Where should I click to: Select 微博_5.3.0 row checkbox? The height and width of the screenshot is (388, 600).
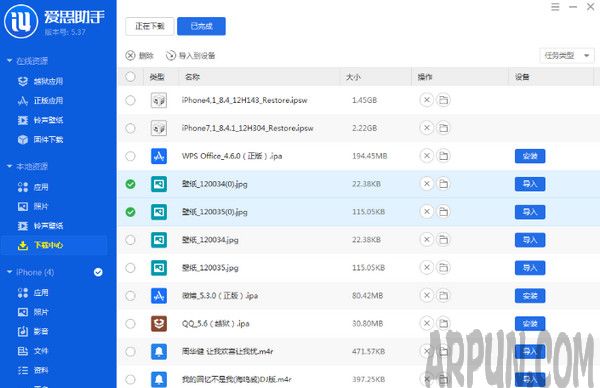click(130, 295)
